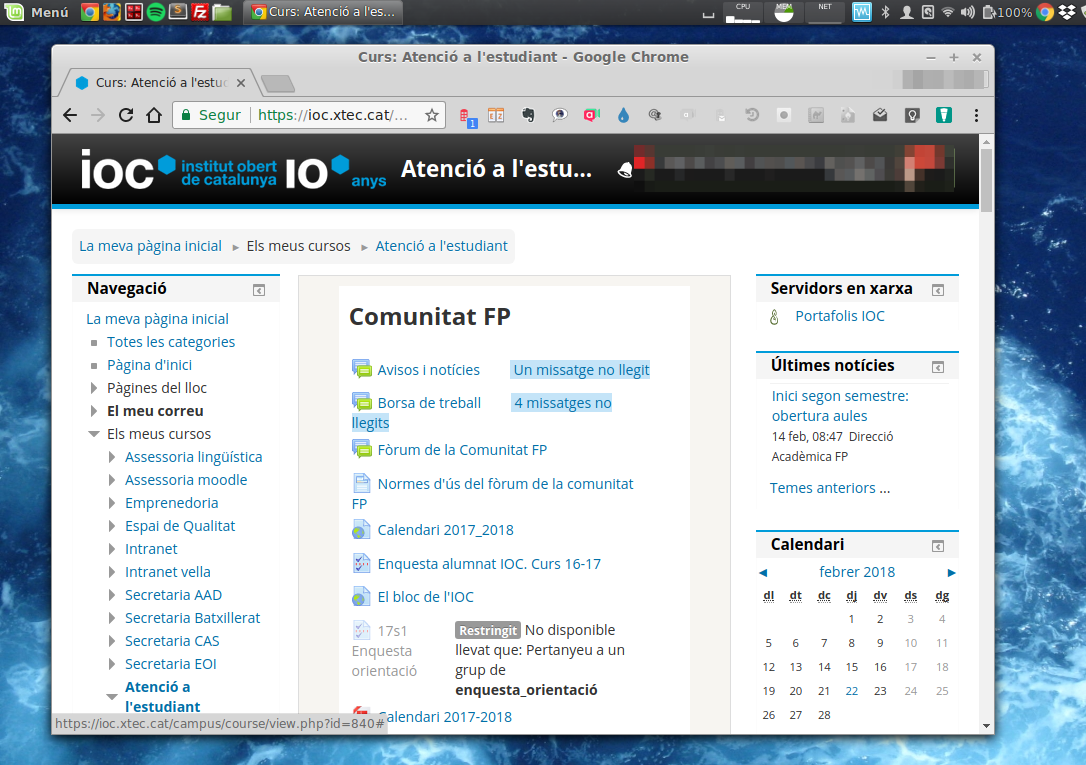
Task: Hide the Servidors en xarxa block
Action: [938, 290]
